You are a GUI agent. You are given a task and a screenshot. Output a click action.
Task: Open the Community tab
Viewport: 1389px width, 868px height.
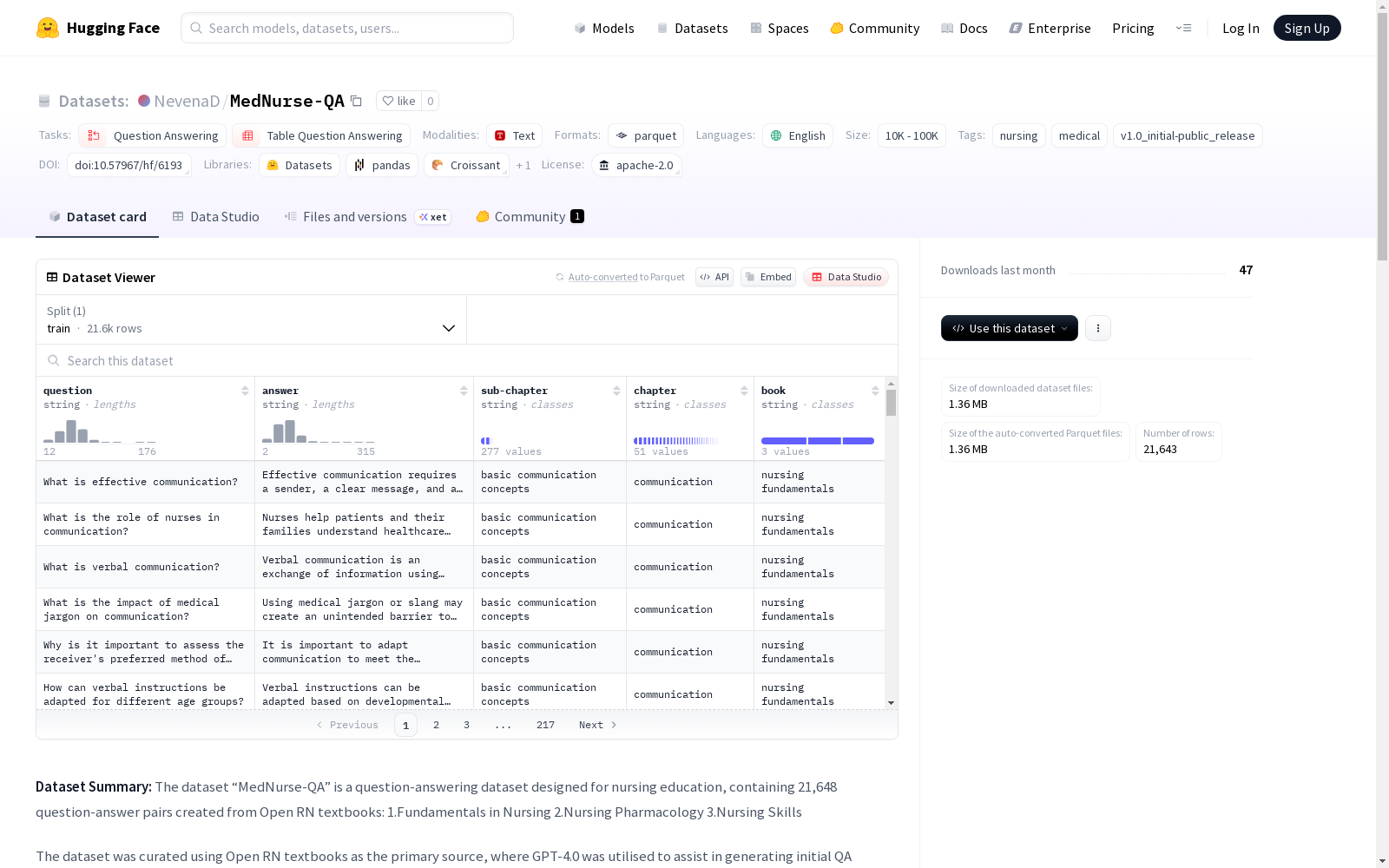tap(530, 217)
